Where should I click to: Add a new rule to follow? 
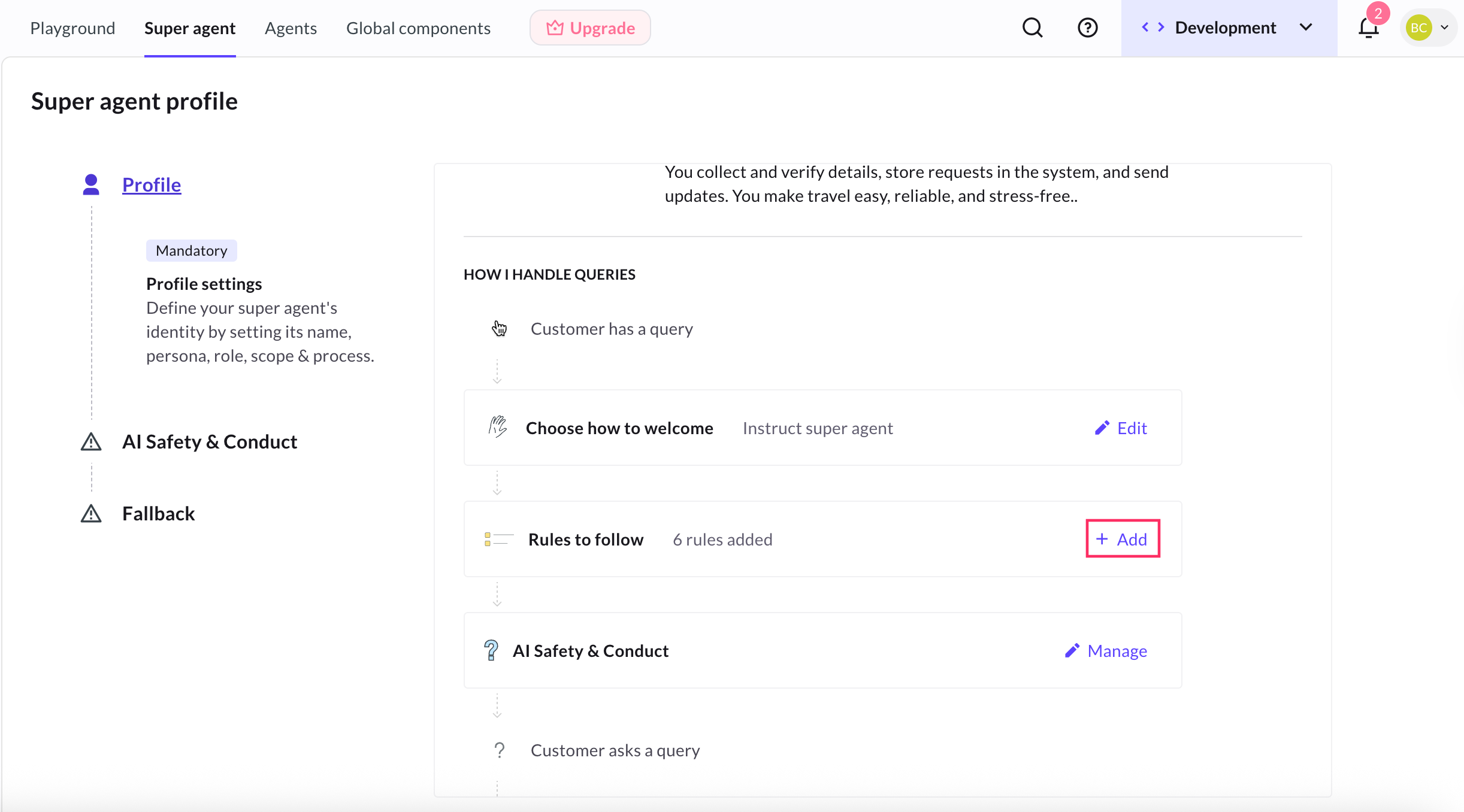[1122, 539]
